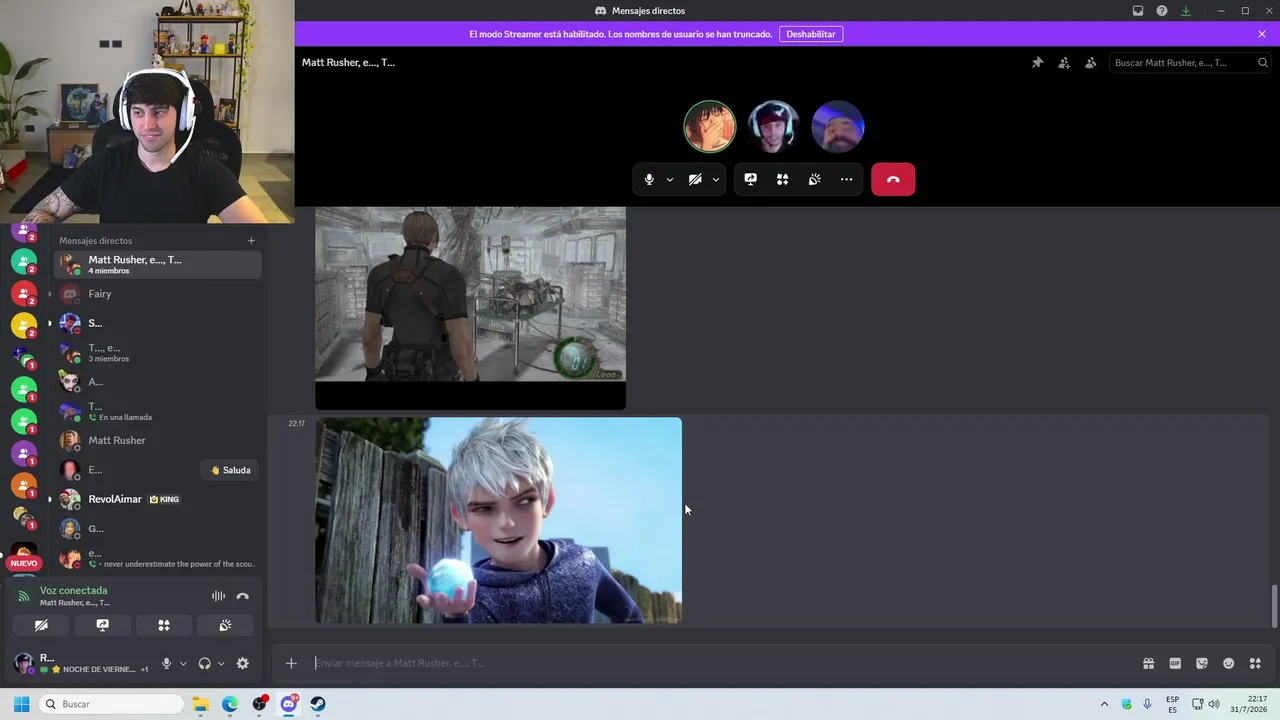Open the Resident Evil game screenshot
The width and height of the screenshot is (1280, 720).
coord(470,308)
